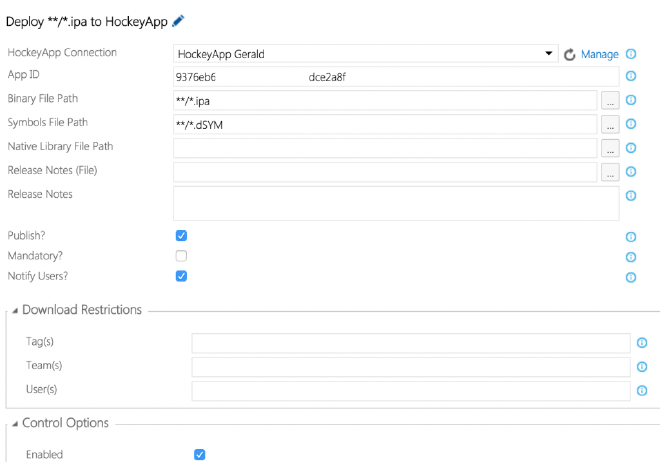Screen dimensions: 660x462
Task: Collapse the Control Options section
Action: [x=15, y=424]
